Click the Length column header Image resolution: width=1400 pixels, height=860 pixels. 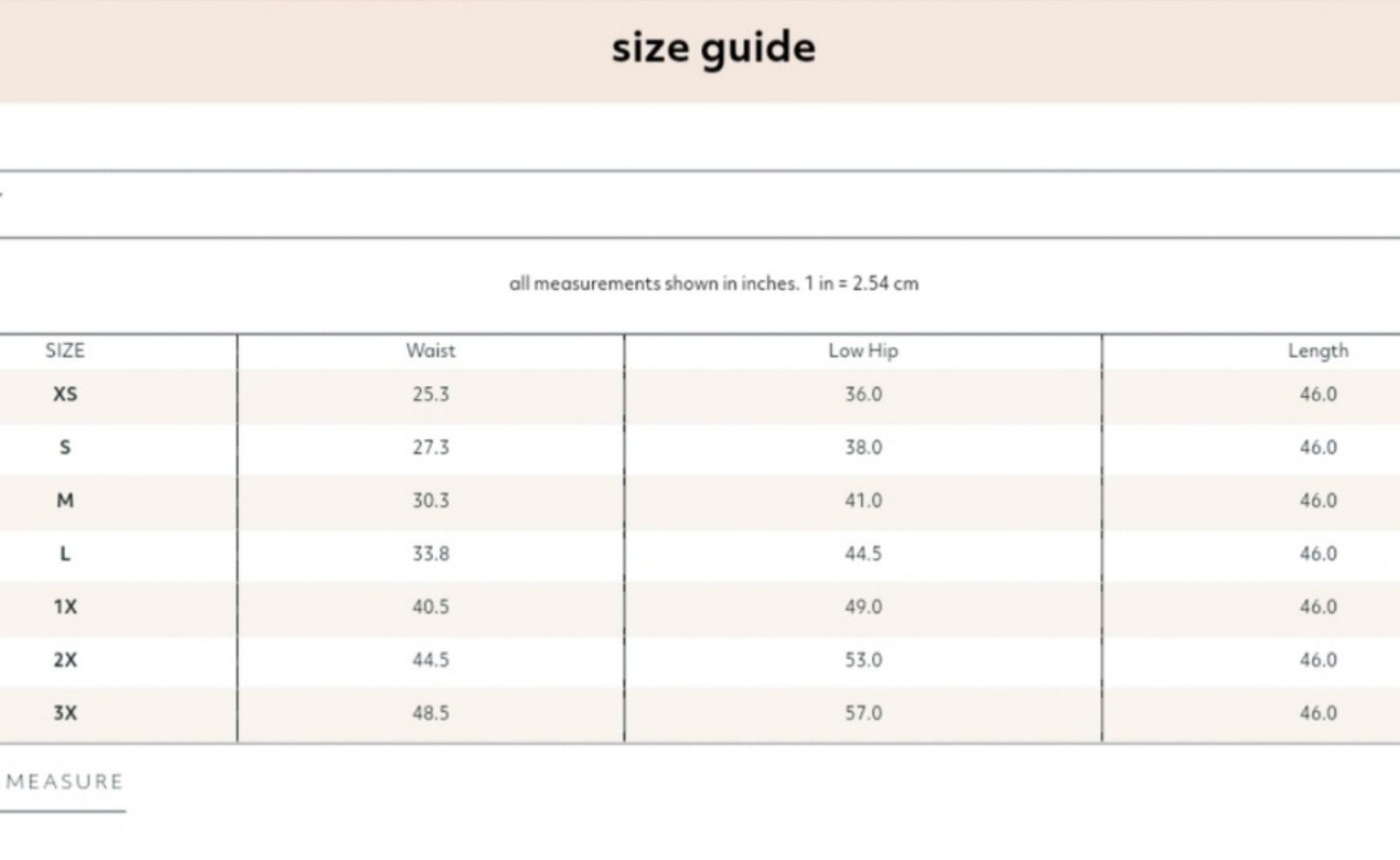(1318, 351)
